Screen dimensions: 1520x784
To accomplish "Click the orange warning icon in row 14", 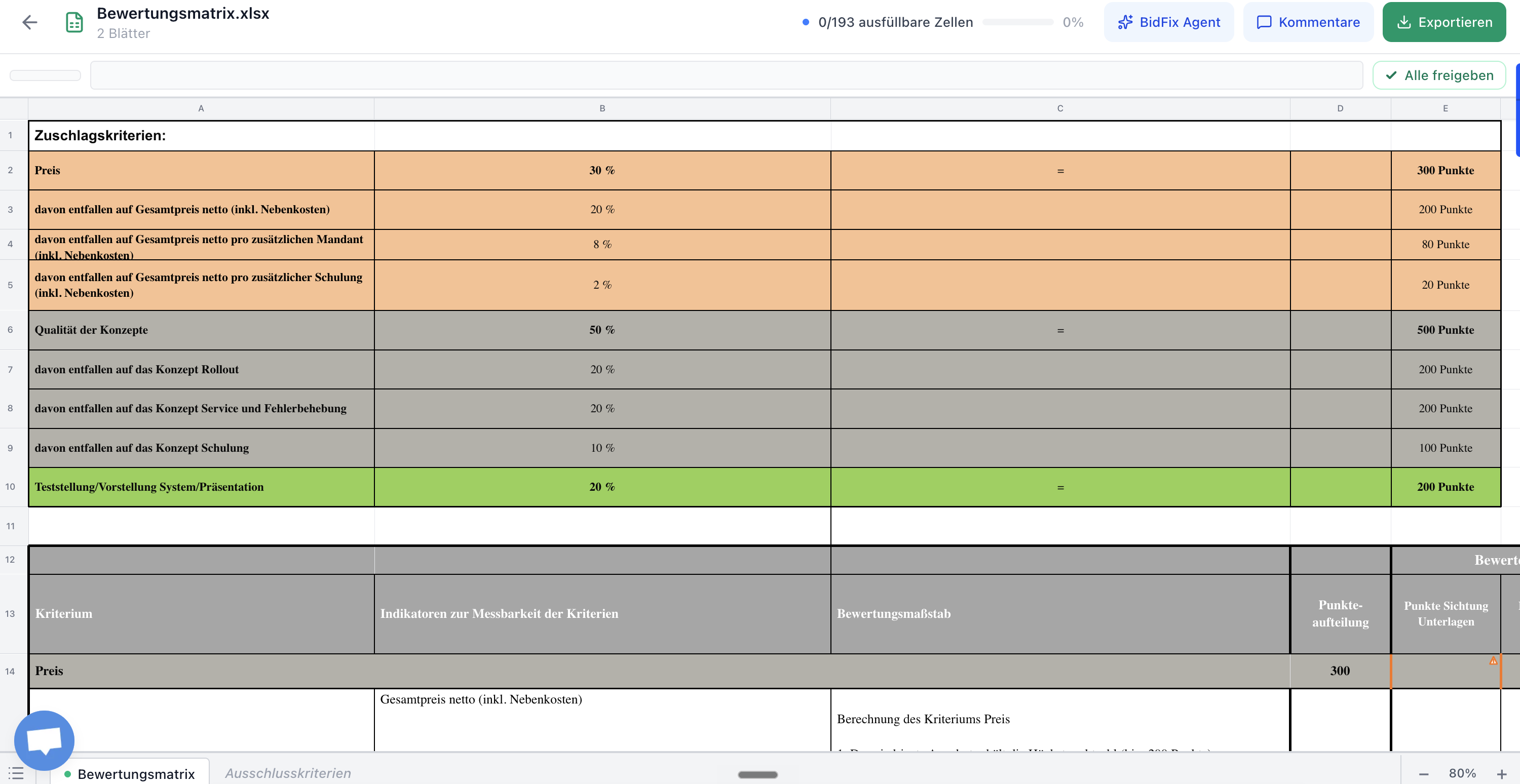I will (x=1493, y=661).
